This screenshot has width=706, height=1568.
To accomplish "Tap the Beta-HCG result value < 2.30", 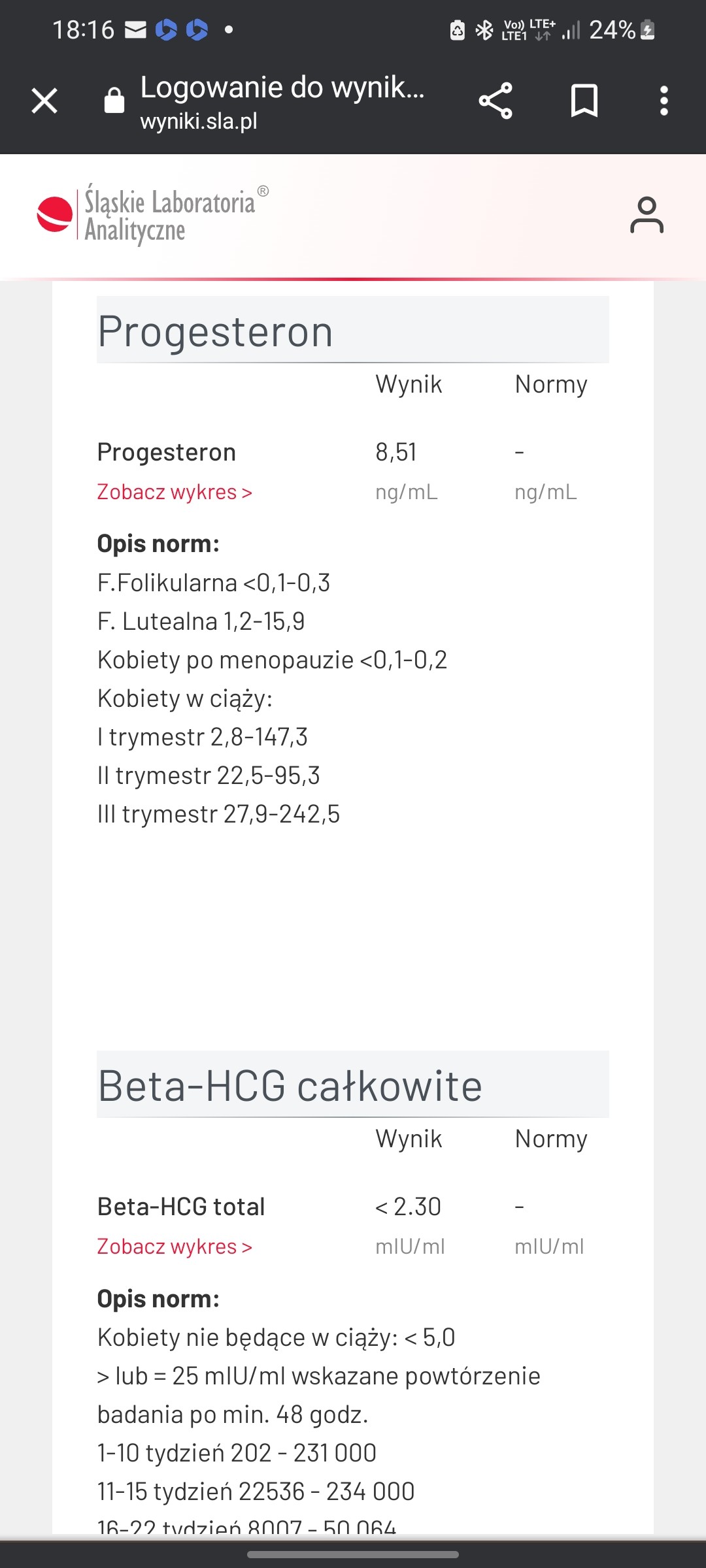I will point(409,1207).
